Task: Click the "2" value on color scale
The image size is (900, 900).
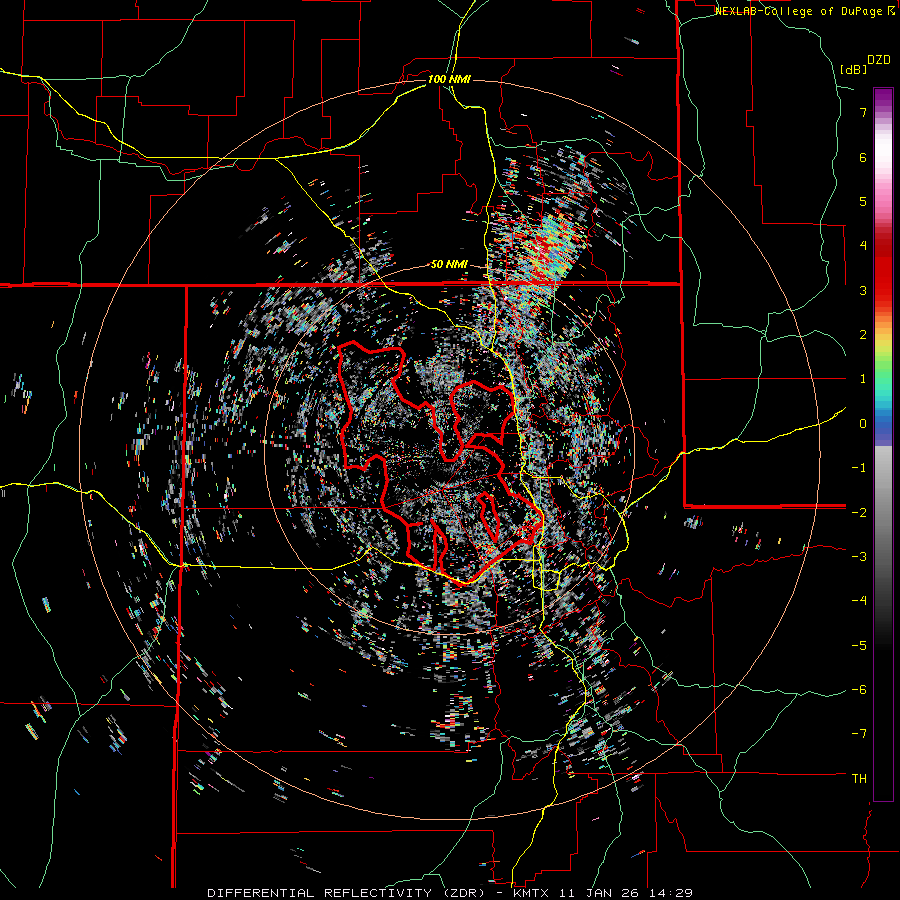Action: tap(863, 335)
